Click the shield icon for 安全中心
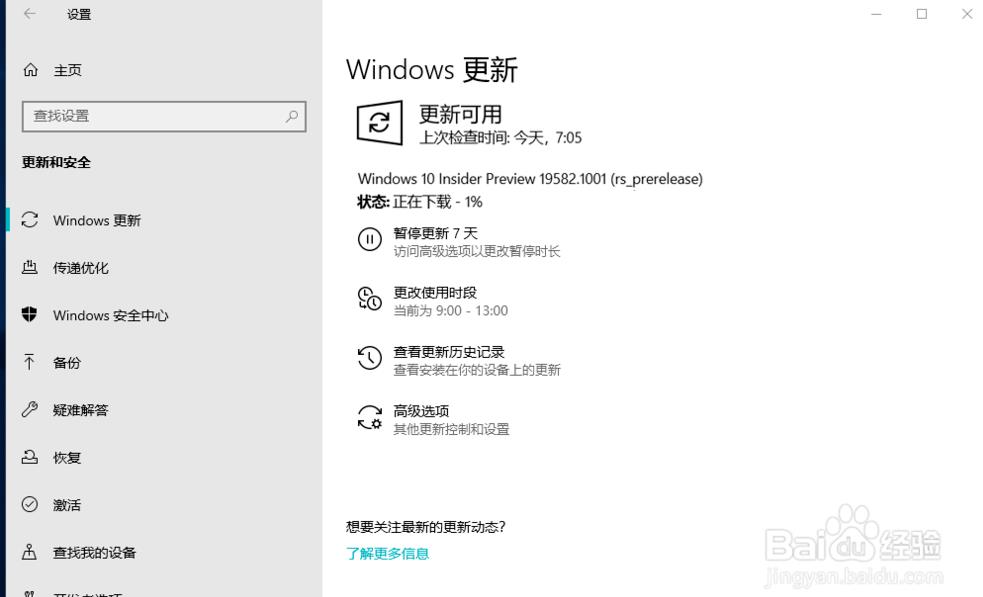The image size is (983, 597). point(29,314)
